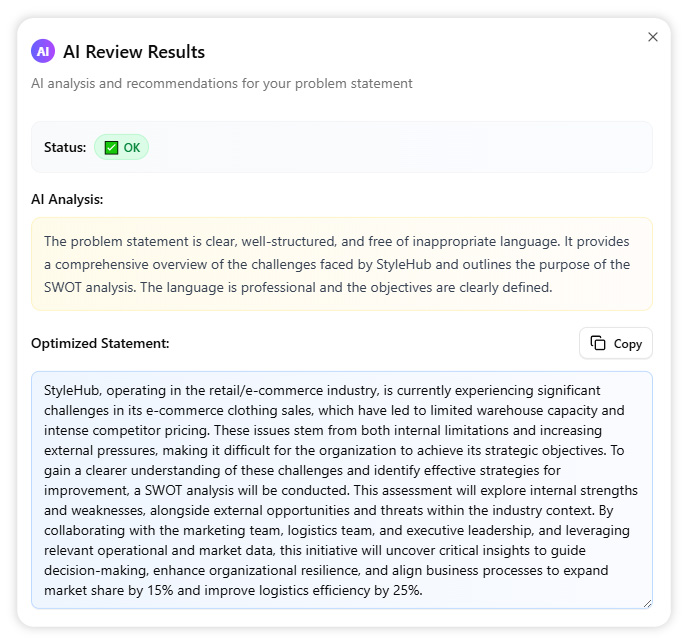688x641 pixels.
Task: Click the "Optimized Statement:" section label
Action: click(x=100, y=343)
